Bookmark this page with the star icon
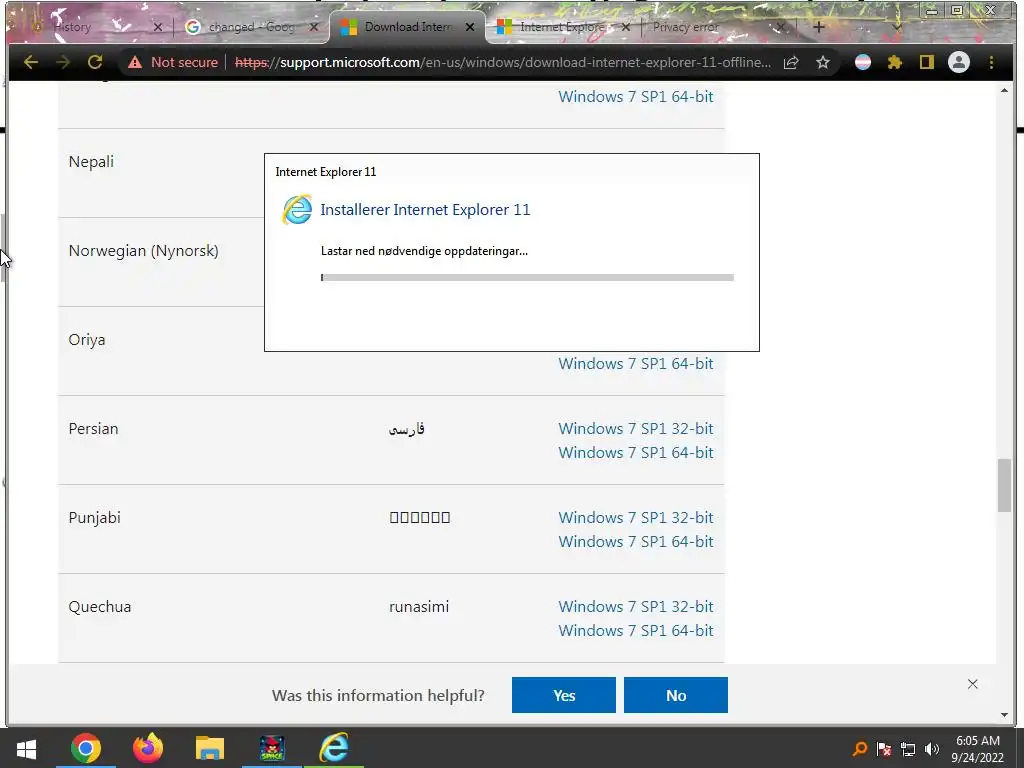 [x=823, y=63]
